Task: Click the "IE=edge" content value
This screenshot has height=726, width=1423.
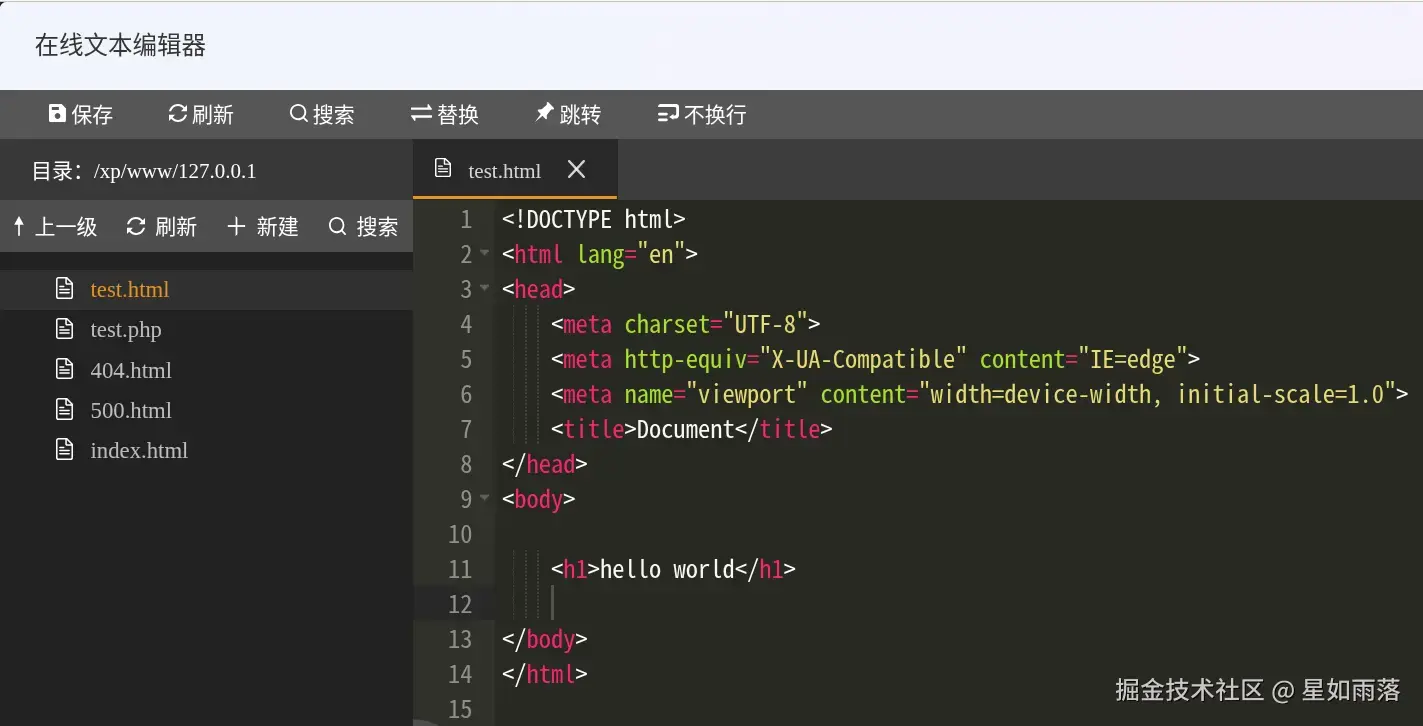Action: coord(1132,359)
